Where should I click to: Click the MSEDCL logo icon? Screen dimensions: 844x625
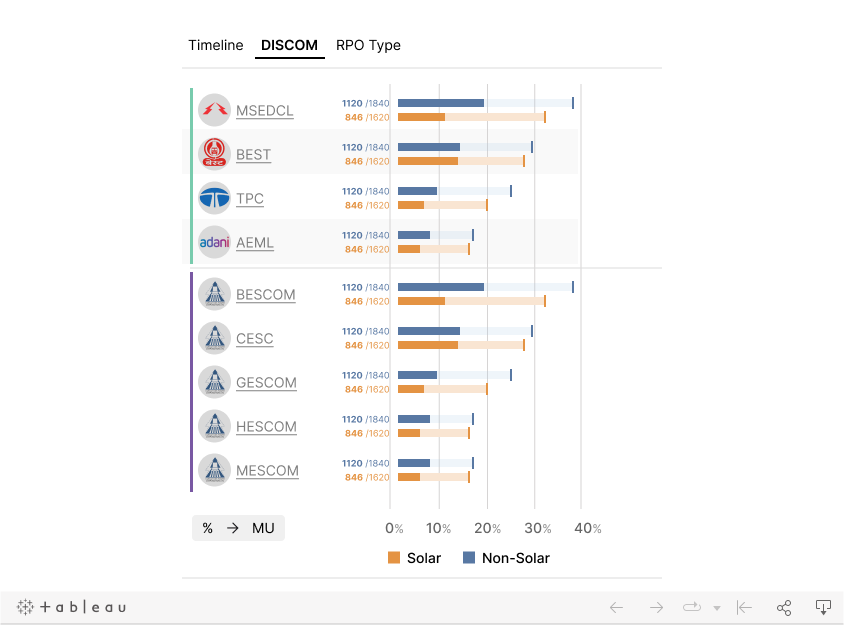coord(214,110)
